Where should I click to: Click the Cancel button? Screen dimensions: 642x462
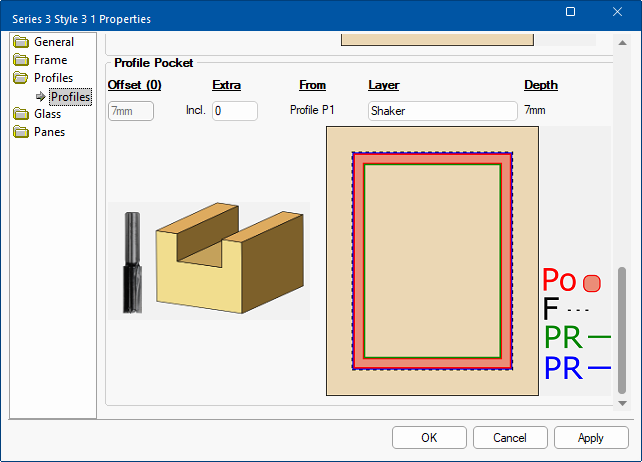tap(510, 437)
